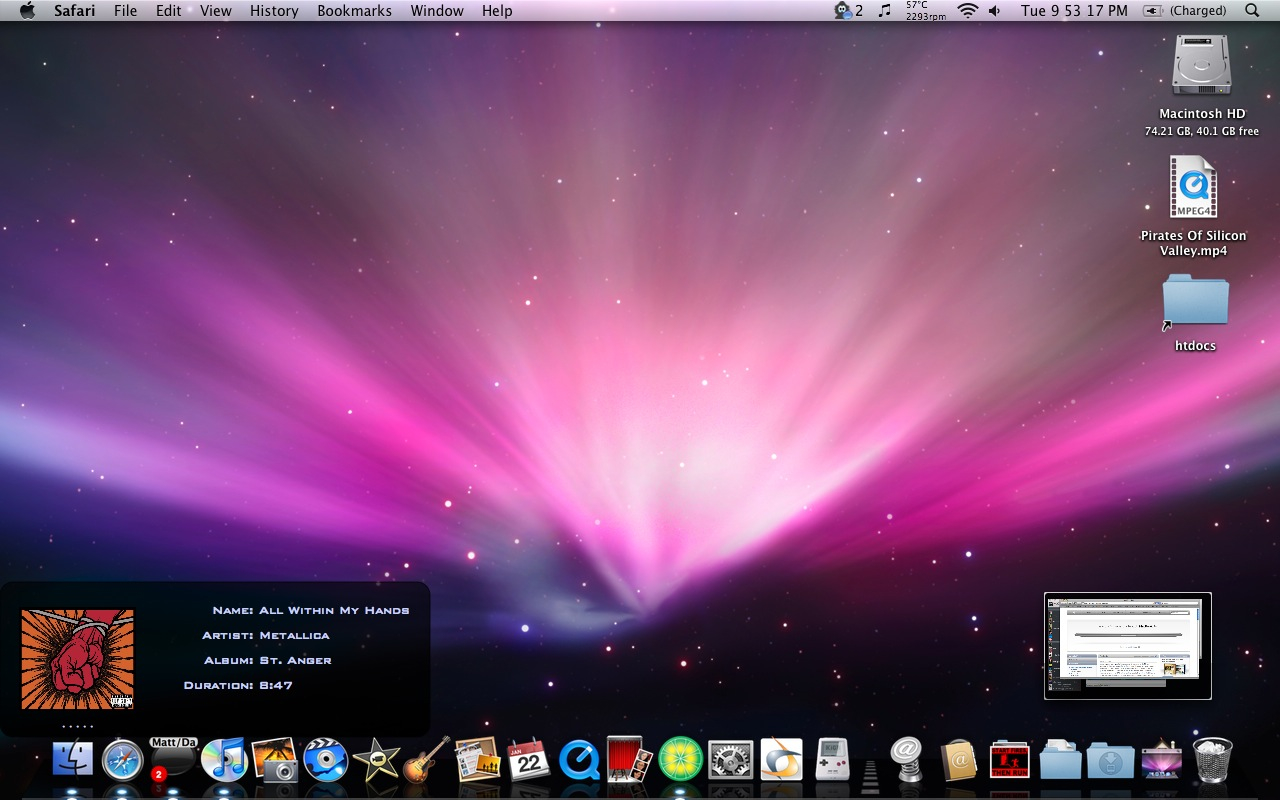
Task: Open the Documents folder stack in Dock
Action: pyautogui.click(x=1060, y=761)
